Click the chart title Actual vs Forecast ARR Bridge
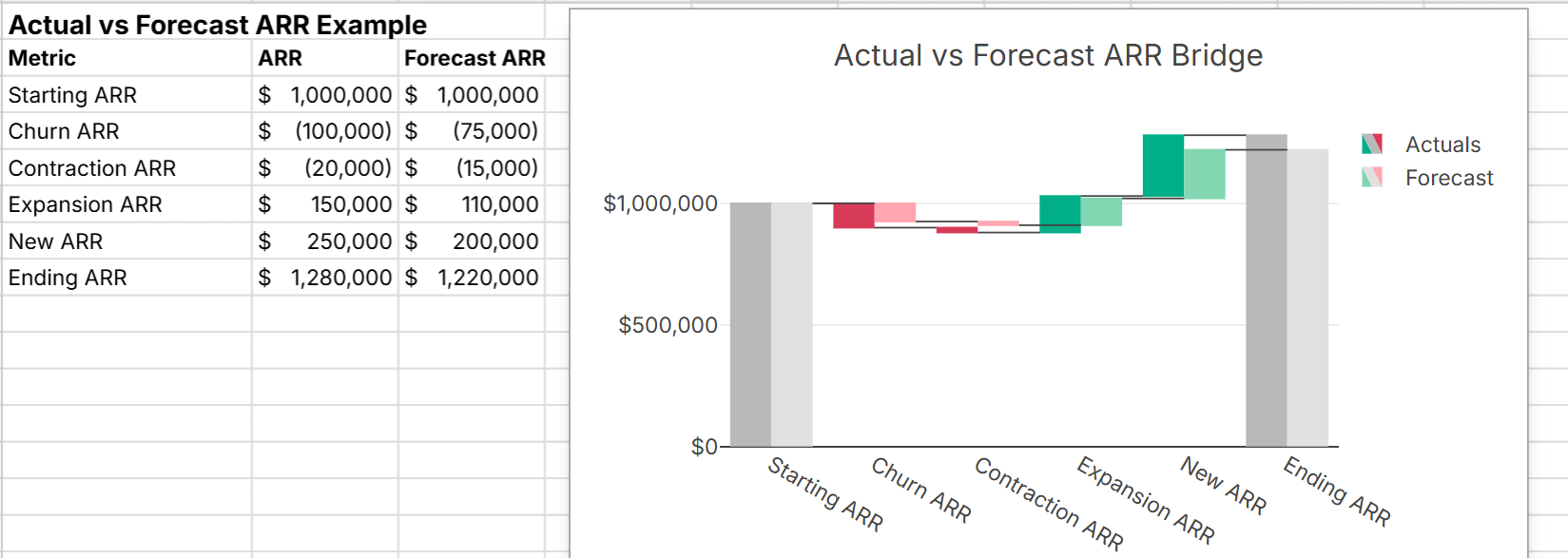 click(1048, 56)
